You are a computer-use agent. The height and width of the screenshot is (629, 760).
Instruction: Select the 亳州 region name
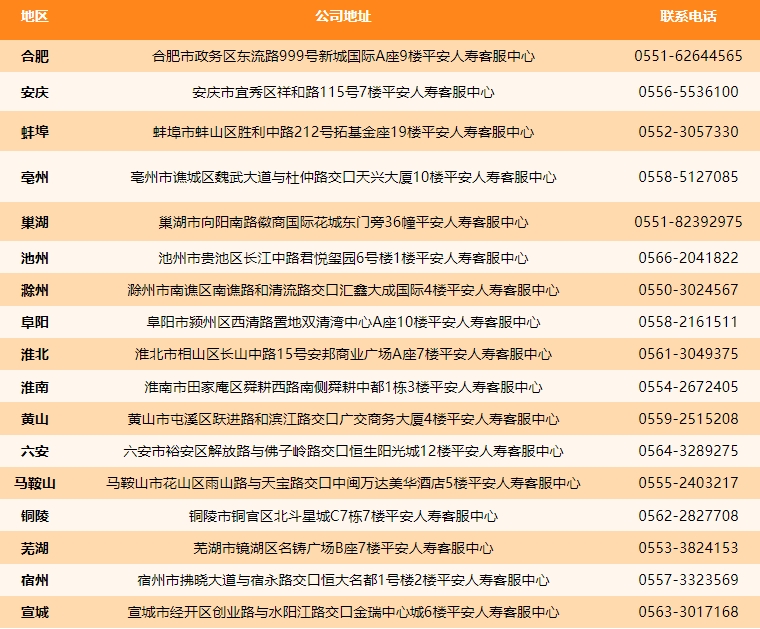pos(35,177)
